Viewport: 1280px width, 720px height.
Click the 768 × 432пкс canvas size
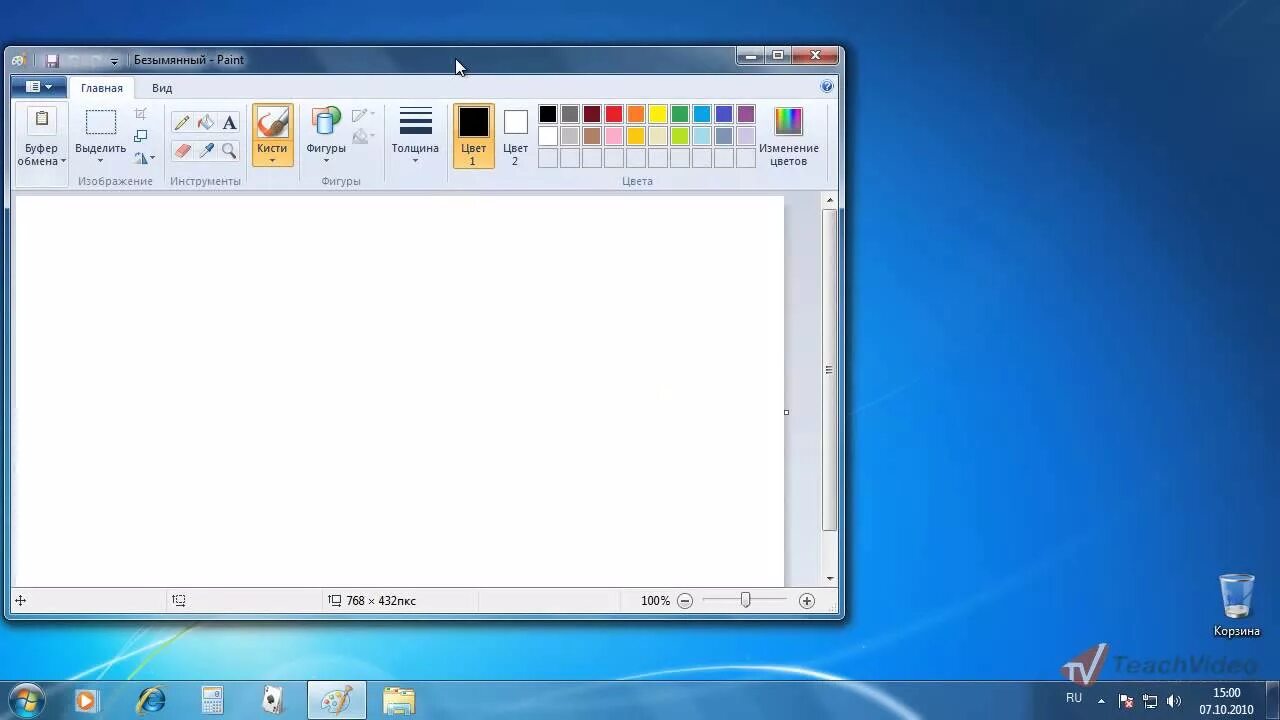pyautogui.click(x=381, y=601)
